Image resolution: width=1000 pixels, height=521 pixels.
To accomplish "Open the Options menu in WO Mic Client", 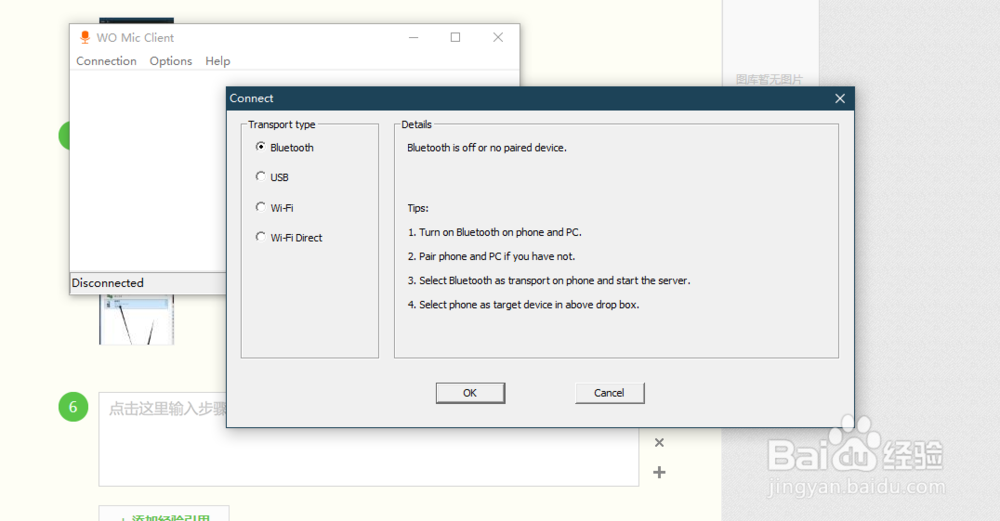I will coord(171,61).
